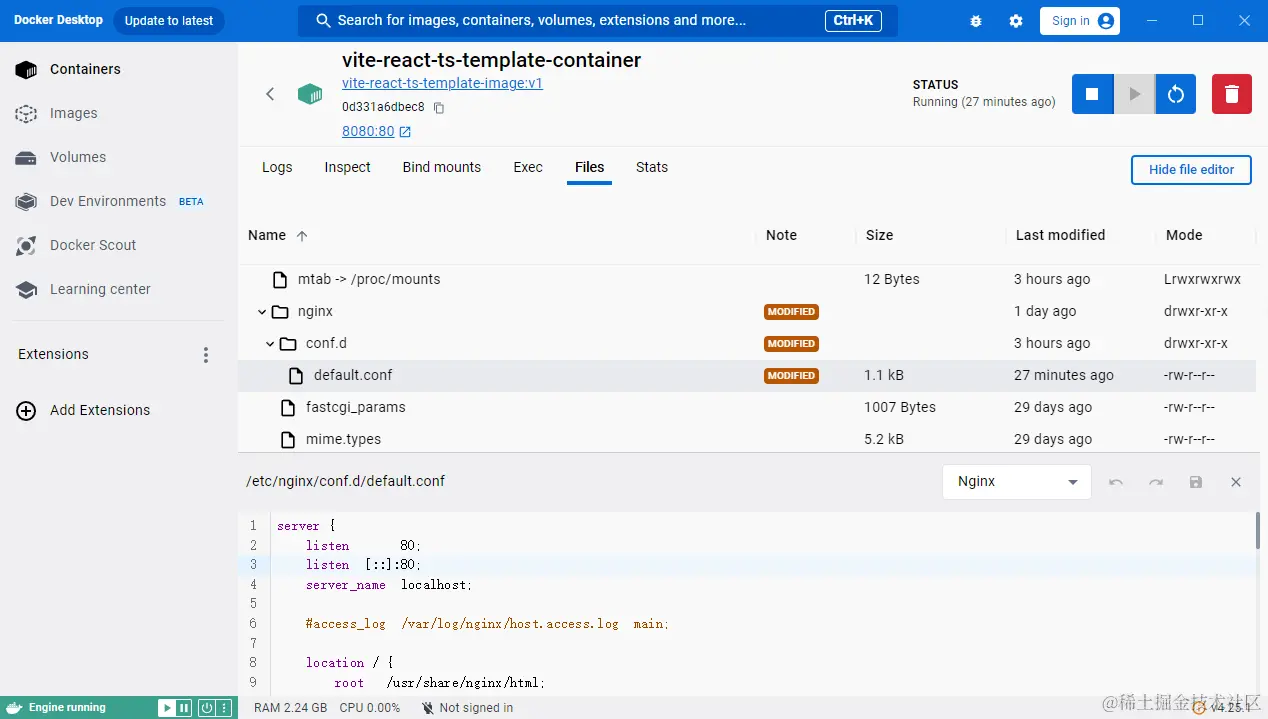Viewport: 1268px width, 719px height.
Task: Click the file editor vertical scrollbar
Action: [x=1257, y=531]
